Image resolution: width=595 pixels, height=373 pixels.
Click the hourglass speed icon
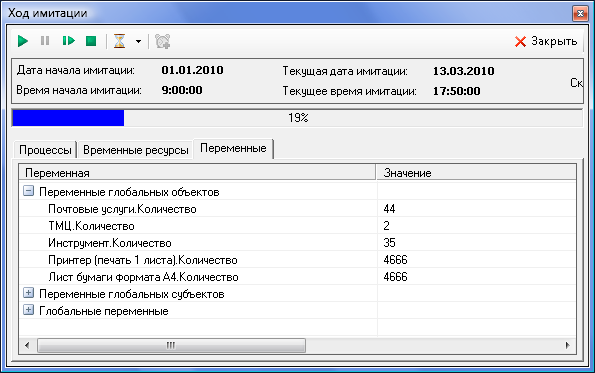click(x=120, y=41)
